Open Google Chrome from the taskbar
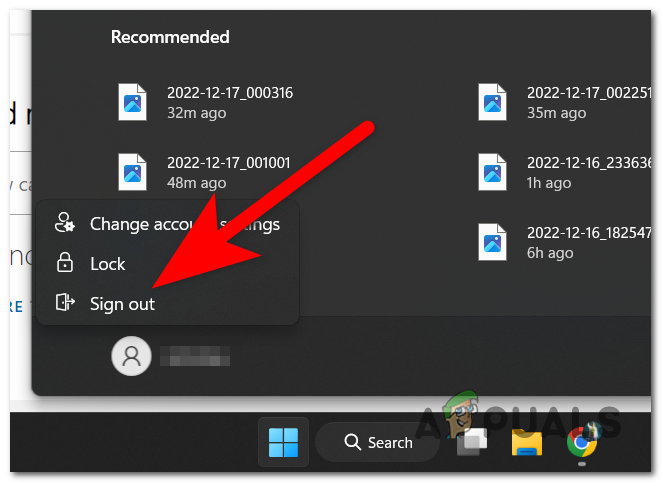 pyautogui.click(x=582, y=442)
